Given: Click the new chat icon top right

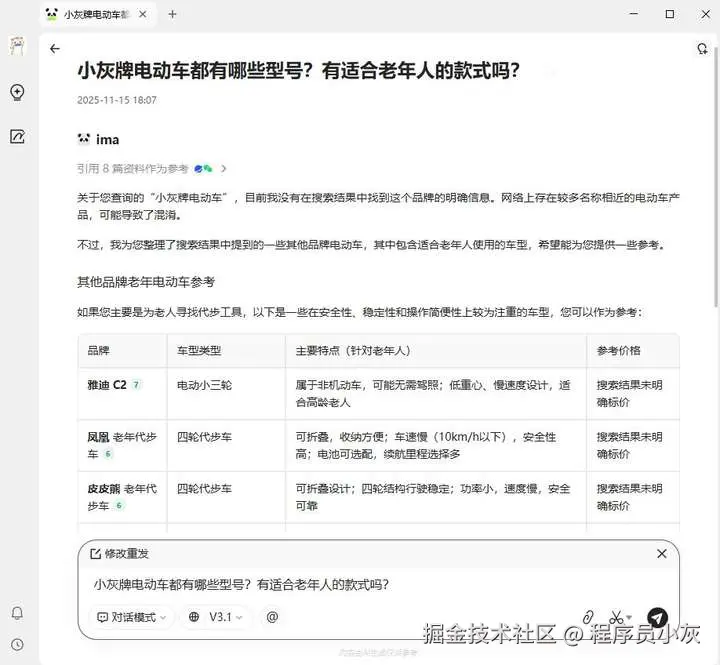Looking at the screenshot, I should pyautogui.click(x=702, y=49).
